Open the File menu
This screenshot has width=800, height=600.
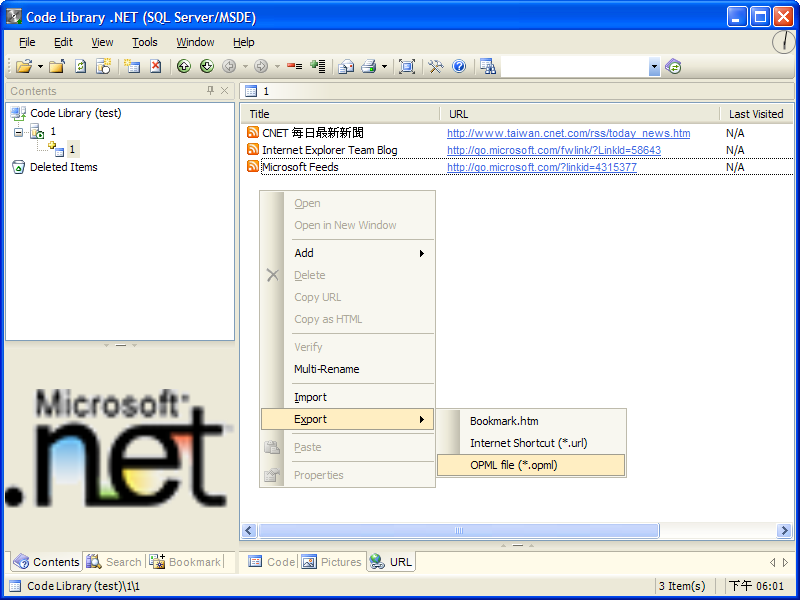pos(27,42)
